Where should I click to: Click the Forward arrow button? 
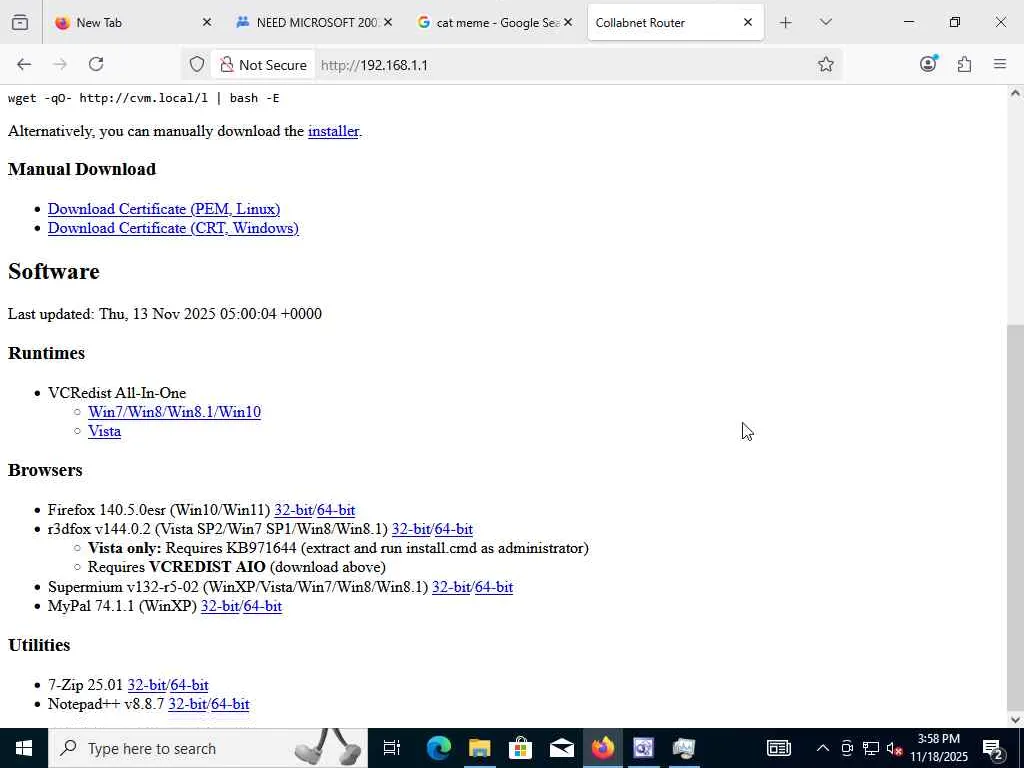click(60, 64)
